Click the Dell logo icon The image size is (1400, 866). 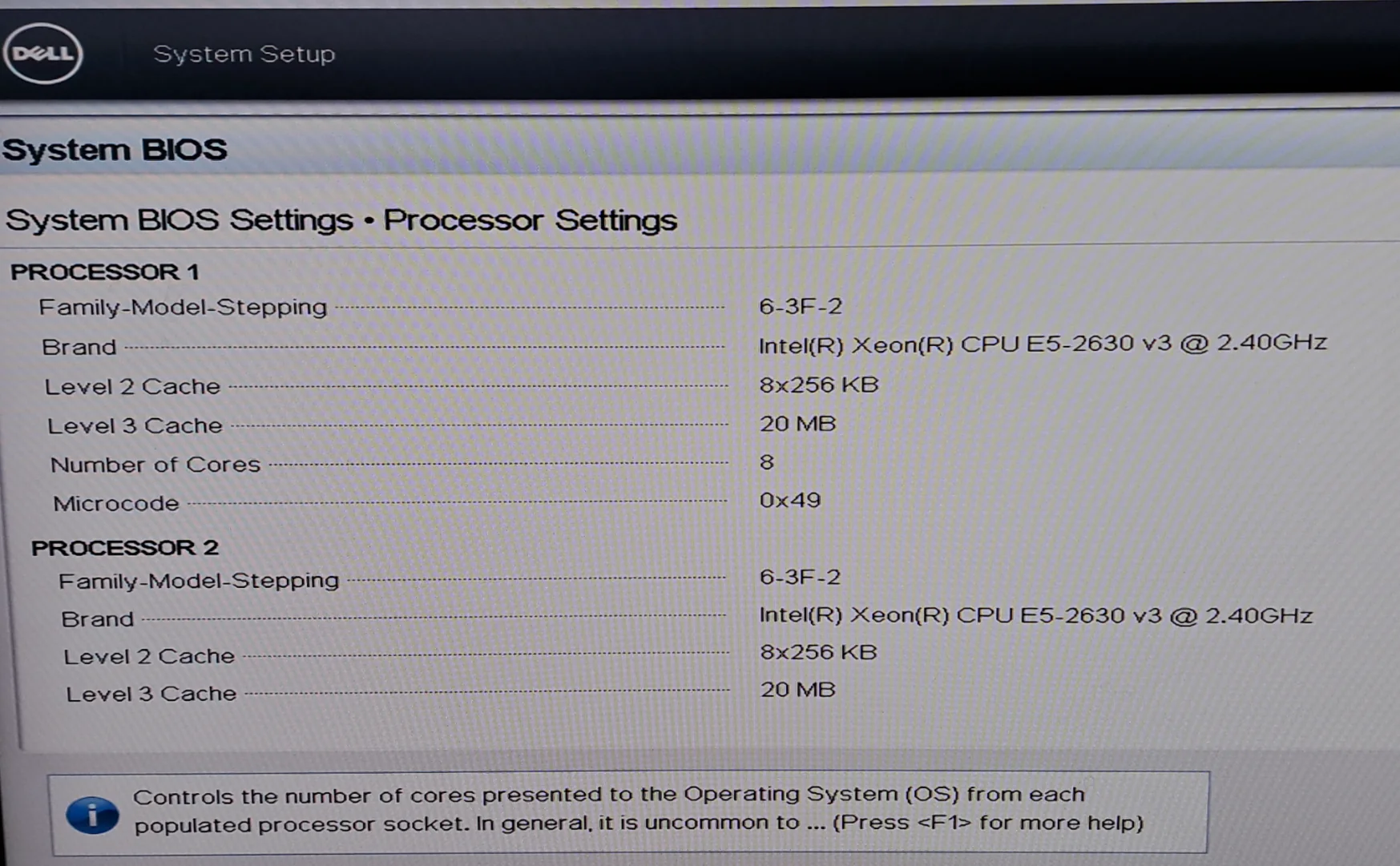pyautogui.click(x=43, y=54)
